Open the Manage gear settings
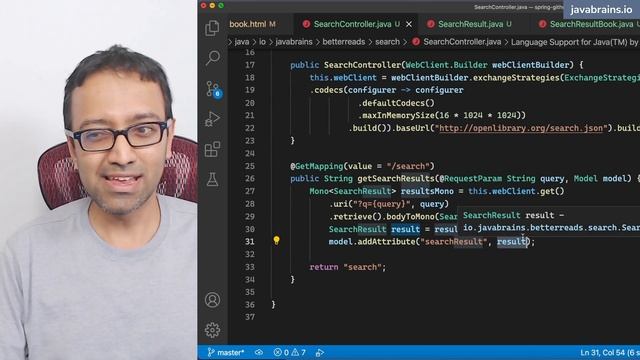Viewport: 640px width, 360px height. (212, 330)
